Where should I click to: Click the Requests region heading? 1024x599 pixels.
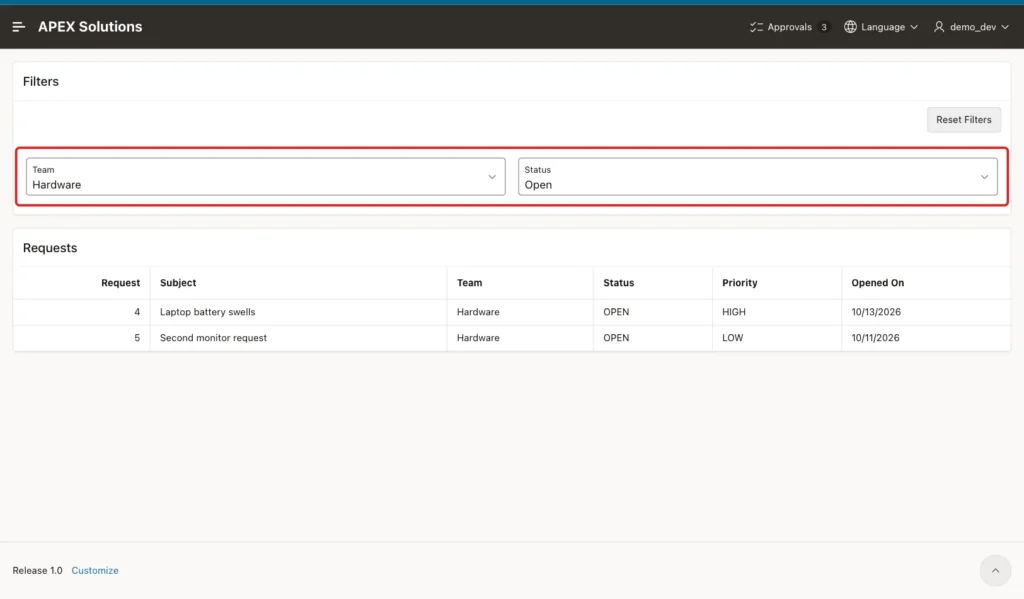[50, 248]
